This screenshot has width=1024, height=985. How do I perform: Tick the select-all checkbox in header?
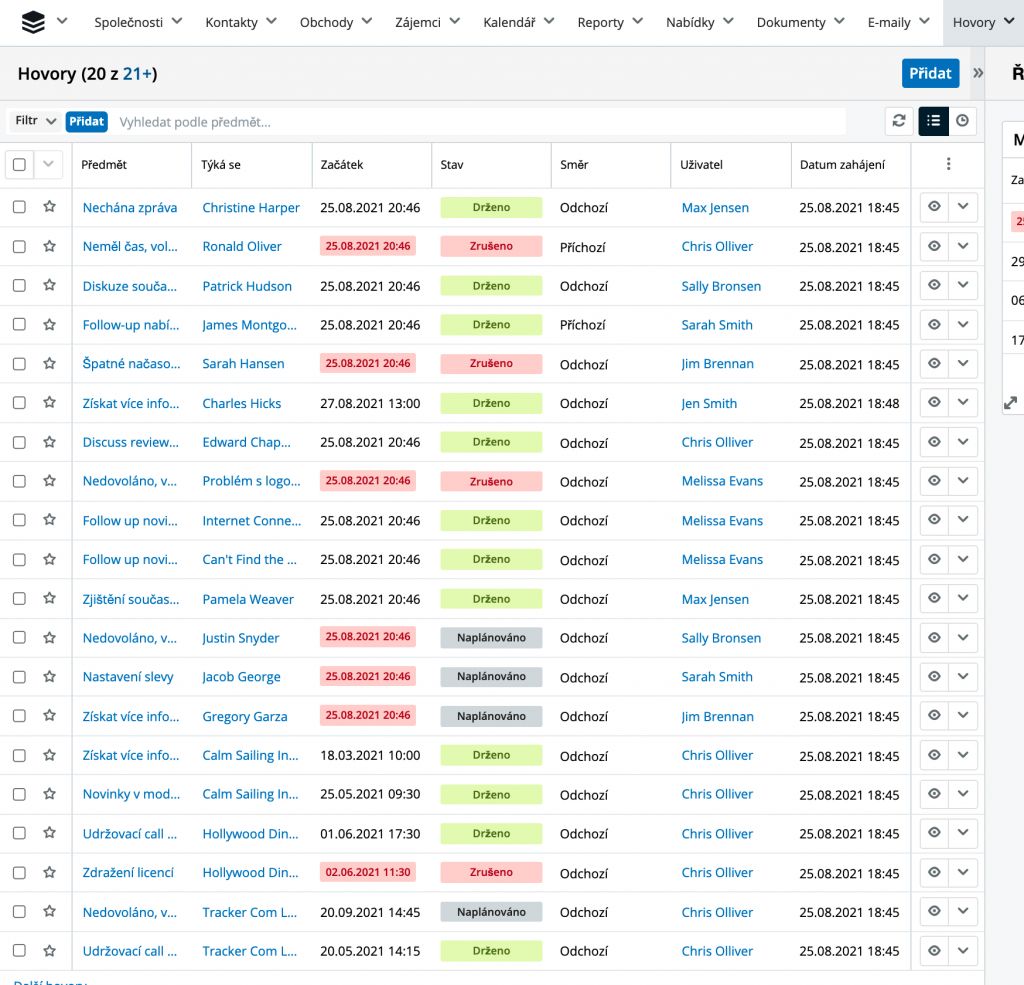19,165
